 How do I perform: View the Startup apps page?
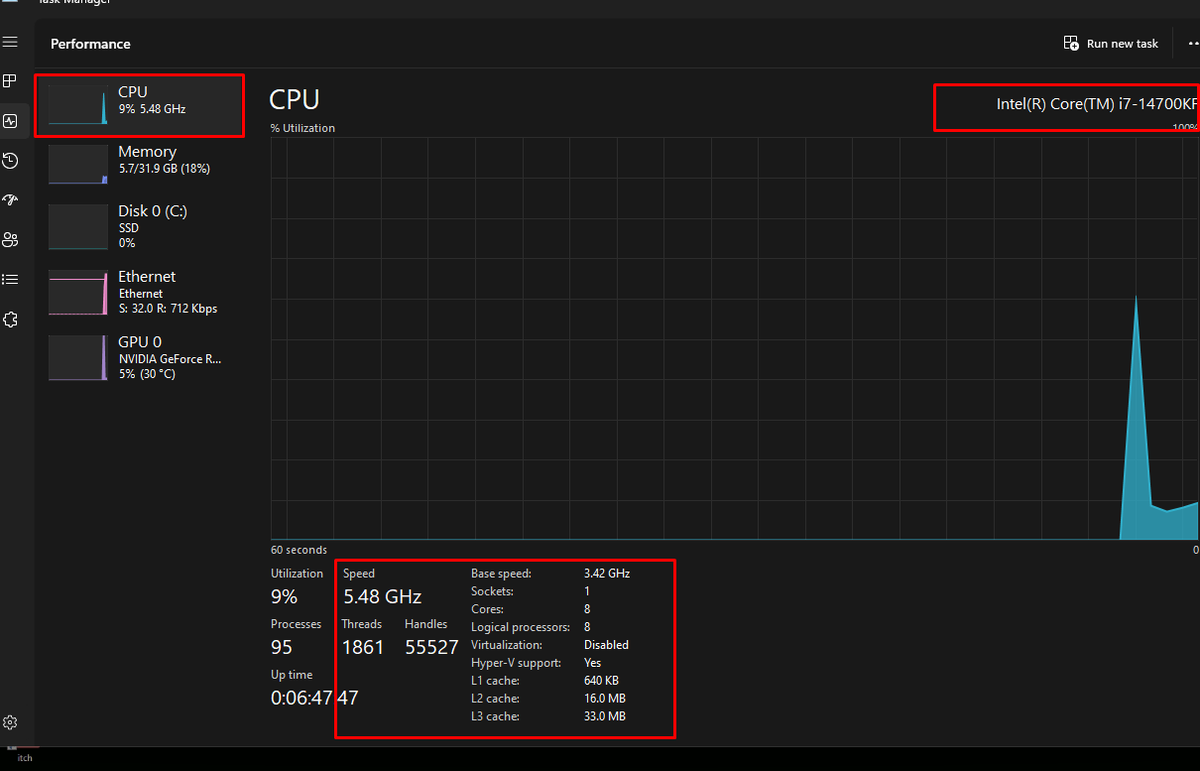[10, 200]
